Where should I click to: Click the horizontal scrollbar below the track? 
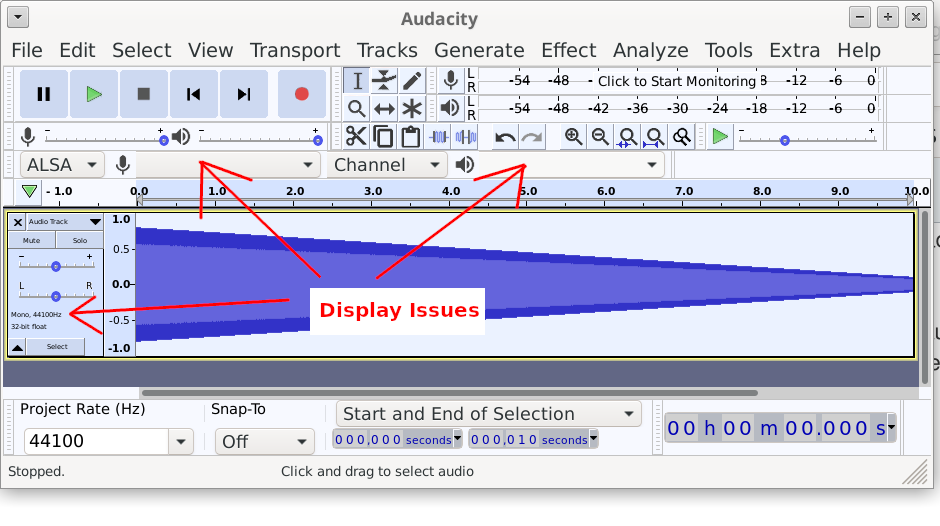click(x=450, y=393)
